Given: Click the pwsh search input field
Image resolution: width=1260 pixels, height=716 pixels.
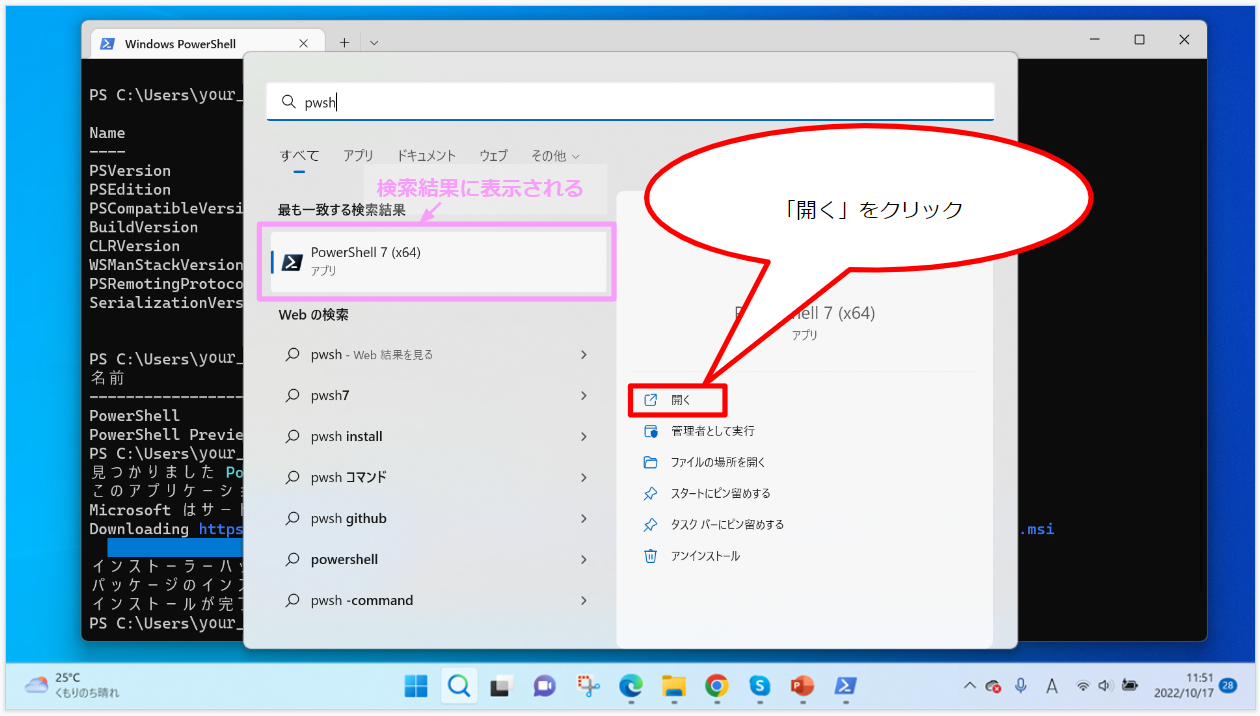Looking at the screenshot, I should [x=630, y=102].
